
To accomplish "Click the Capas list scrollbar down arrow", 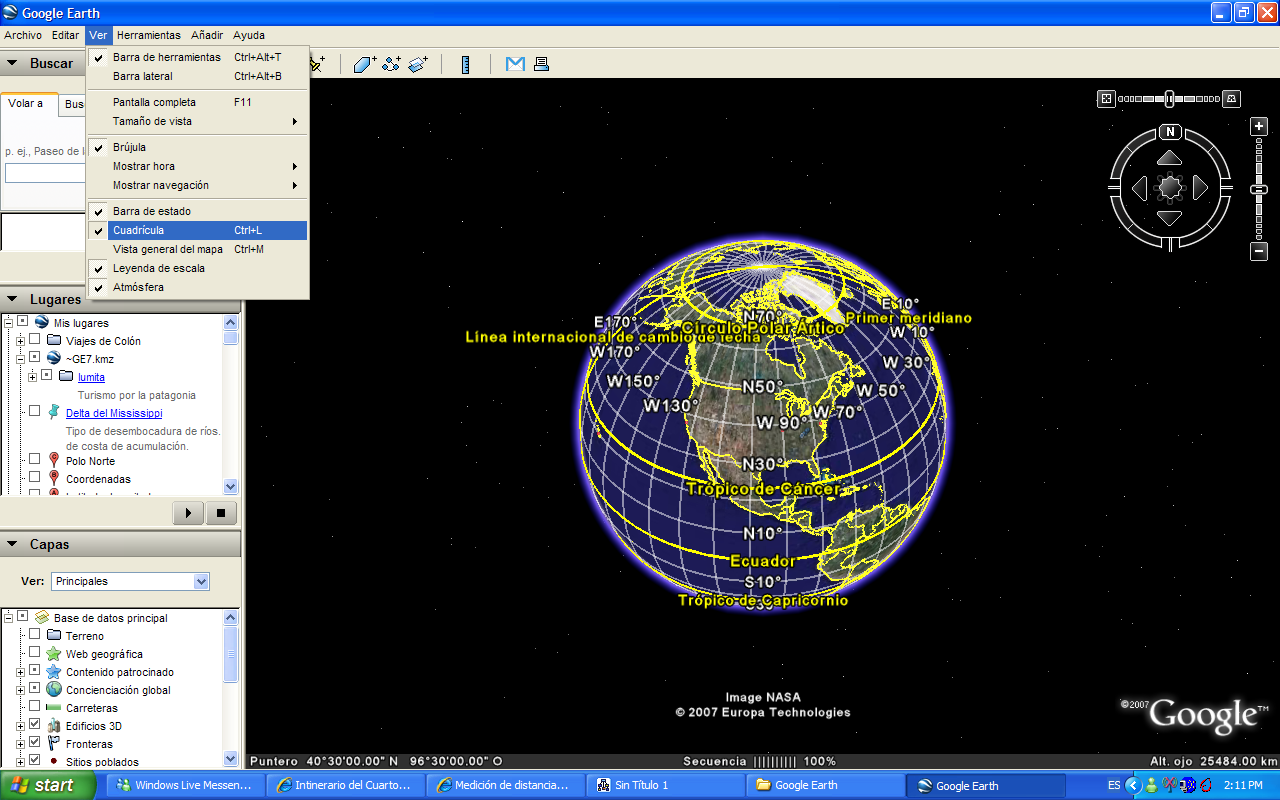I will pos(231,759).
